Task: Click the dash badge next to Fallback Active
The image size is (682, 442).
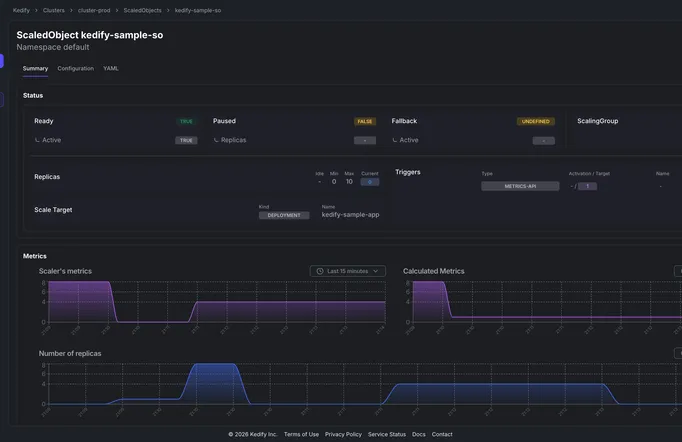Action: pos(544,141)
